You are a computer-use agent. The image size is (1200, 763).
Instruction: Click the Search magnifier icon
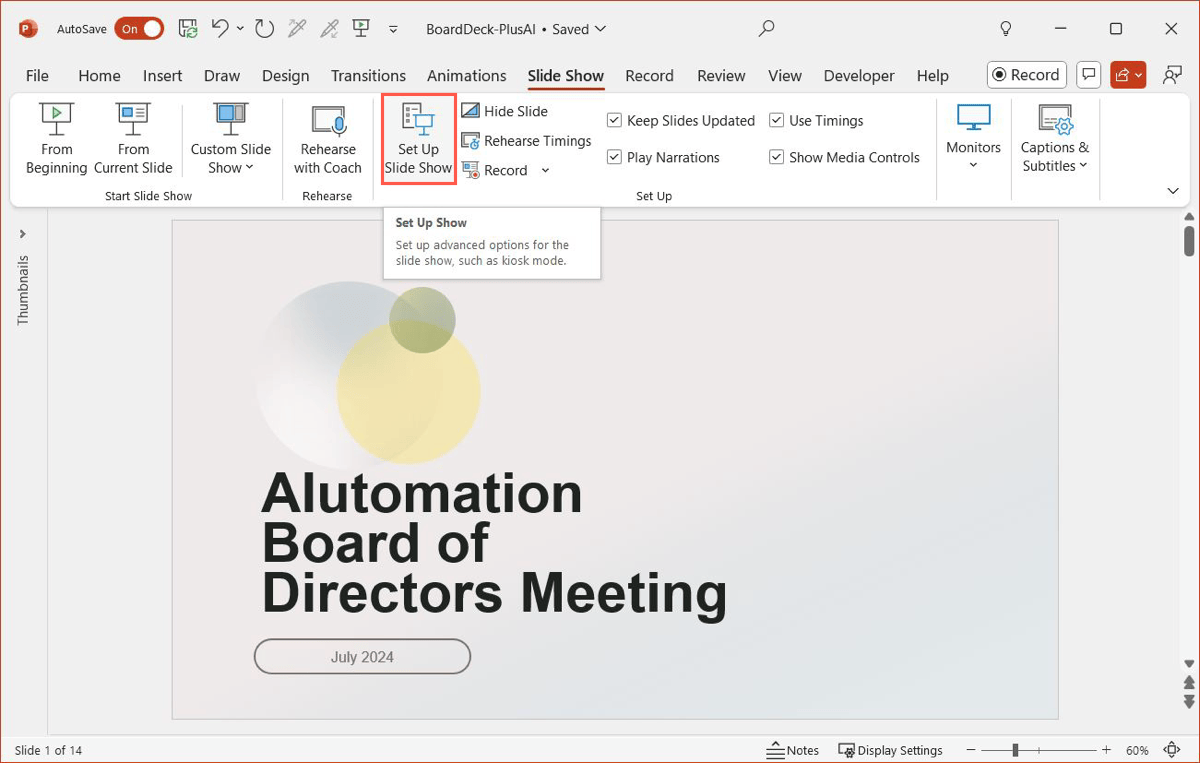(x=767, y=29)
